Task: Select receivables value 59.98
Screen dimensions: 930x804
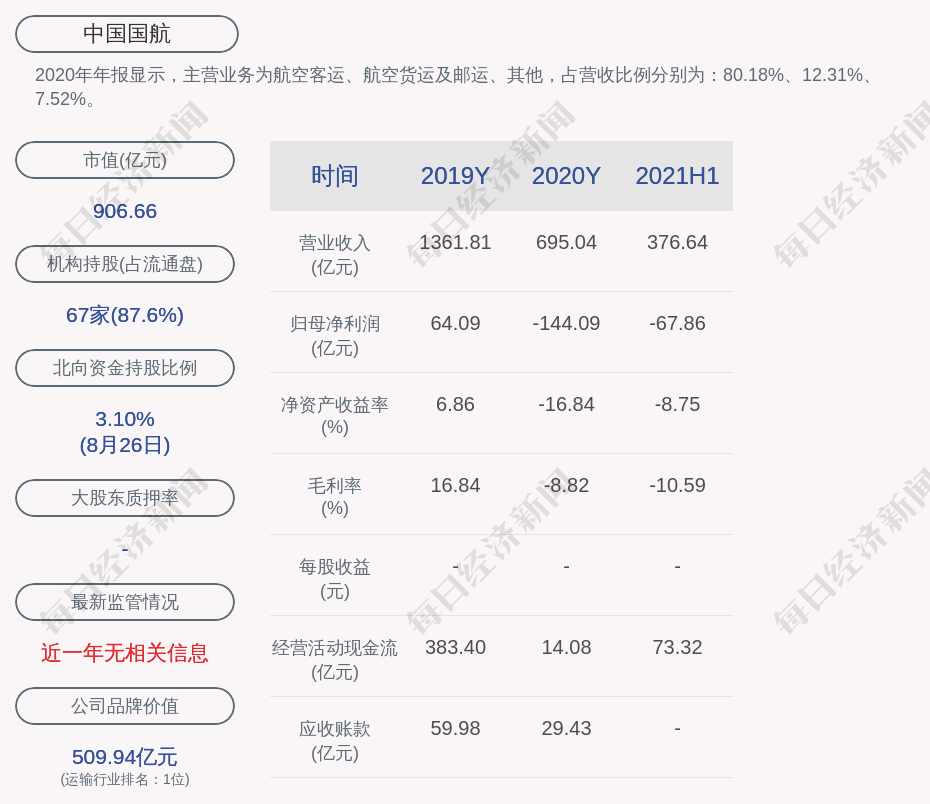Action: 455,728
